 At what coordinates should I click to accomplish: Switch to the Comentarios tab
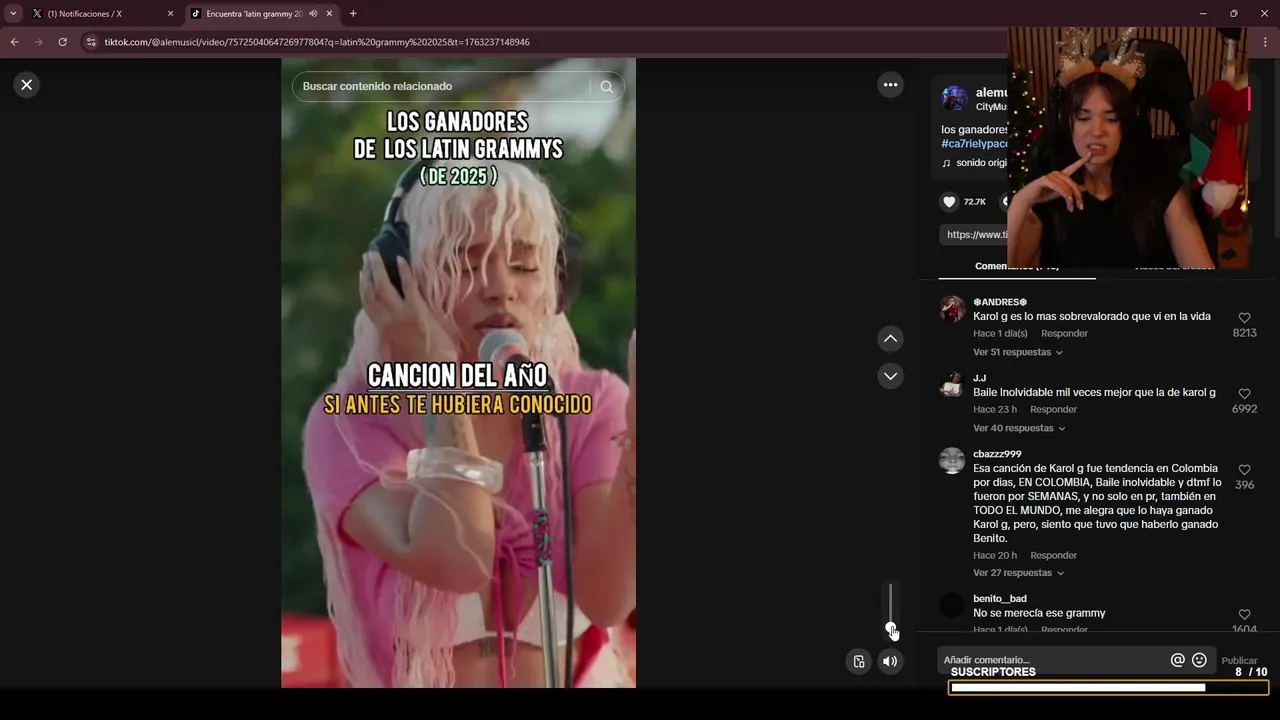1017,267
